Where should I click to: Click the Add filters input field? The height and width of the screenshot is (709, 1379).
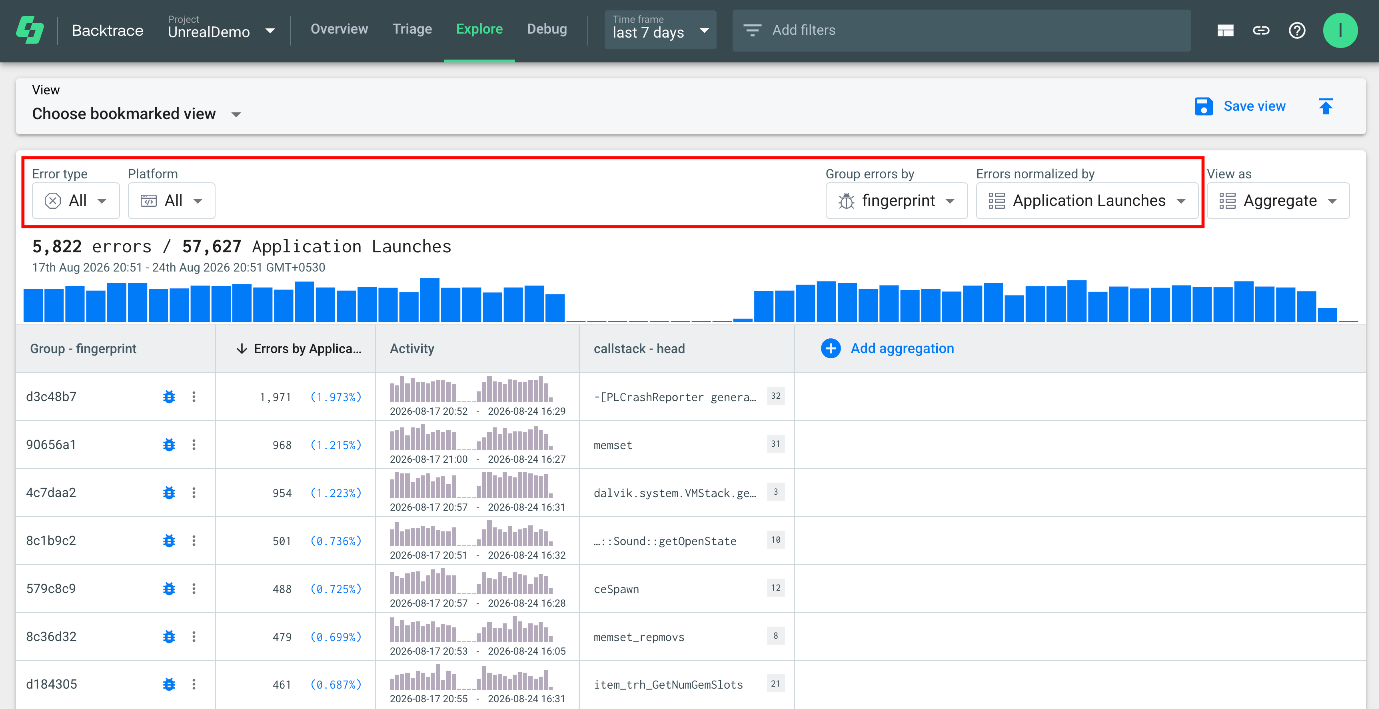click(x=961, y=30)
